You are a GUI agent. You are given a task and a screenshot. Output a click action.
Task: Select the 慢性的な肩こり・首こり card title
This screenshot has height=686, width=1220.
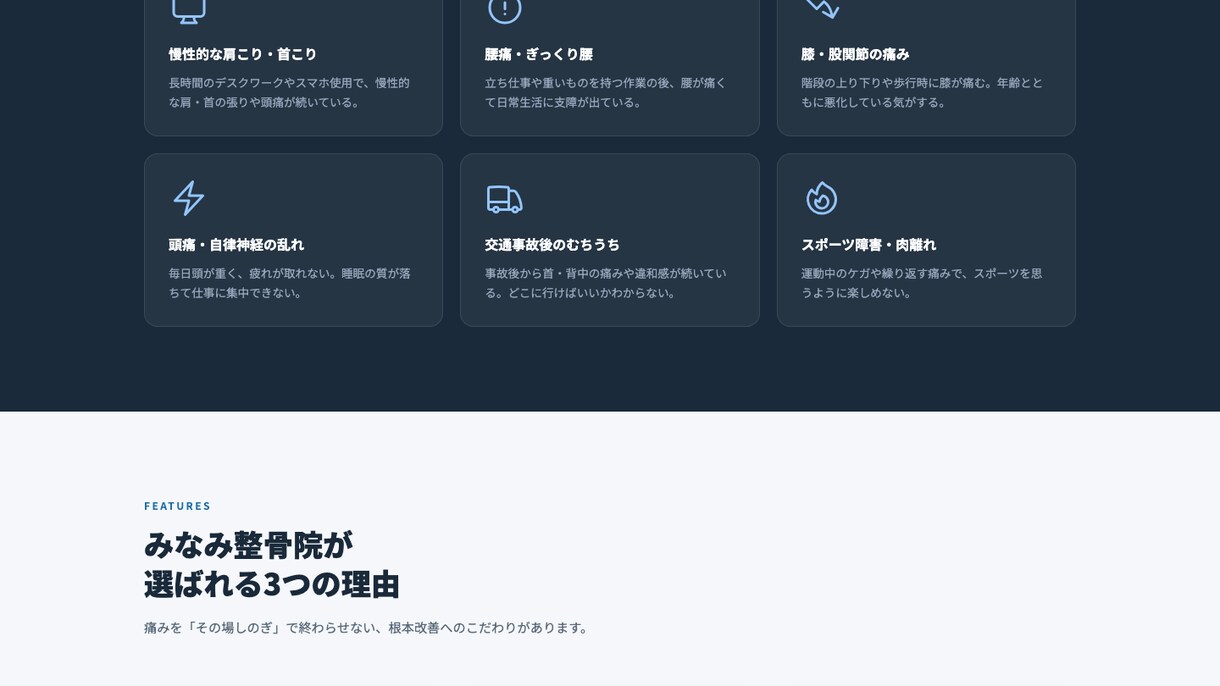point(243,54)
